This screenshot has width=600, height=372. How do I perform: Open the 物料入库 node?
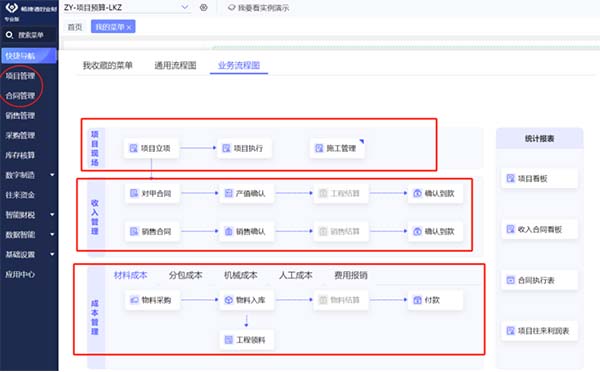click(x=246, y=300)
